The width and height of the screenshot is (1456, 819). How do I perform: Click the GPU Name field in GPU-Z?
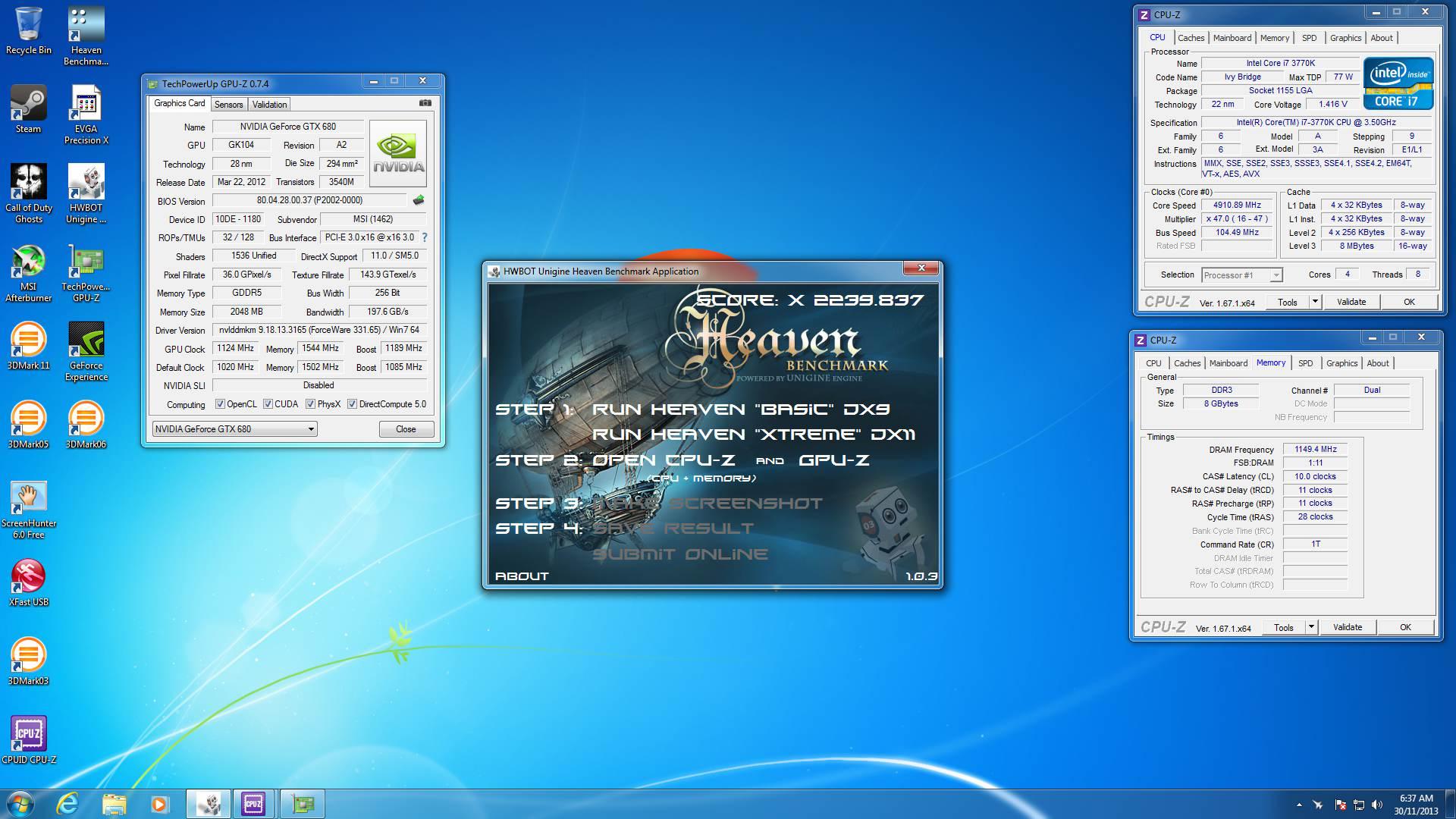coord(288,127)
